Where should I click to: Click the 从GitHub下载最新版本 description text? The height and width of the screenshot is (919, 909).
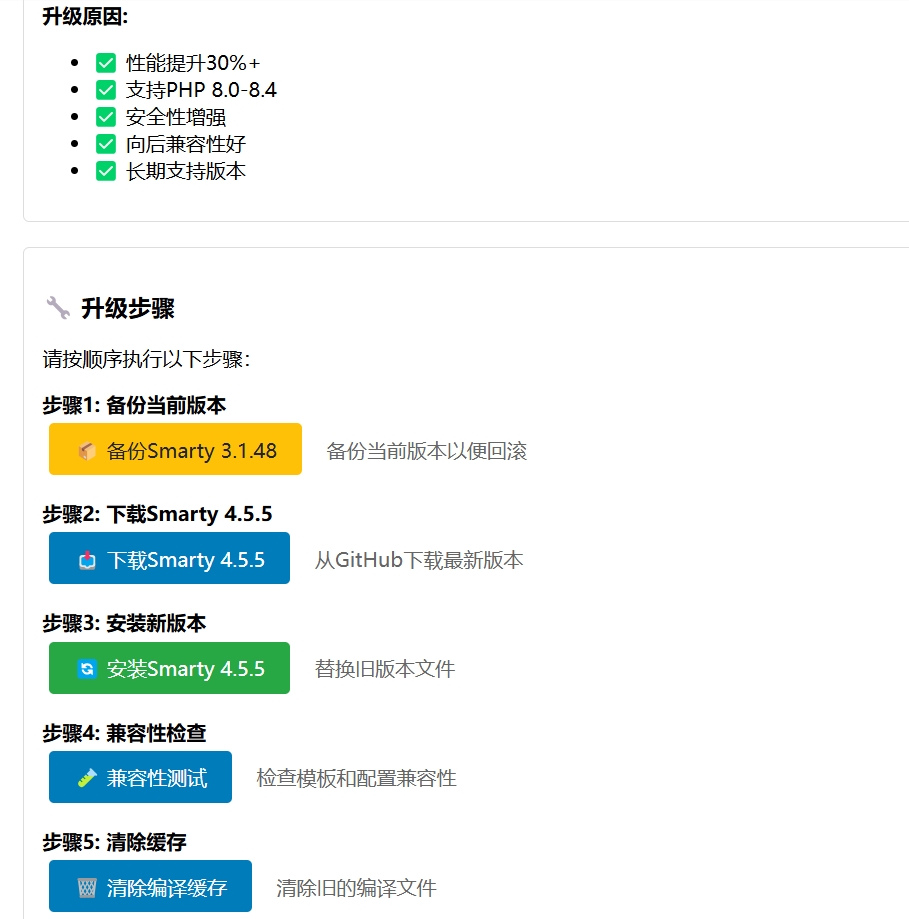coord(419,560)
